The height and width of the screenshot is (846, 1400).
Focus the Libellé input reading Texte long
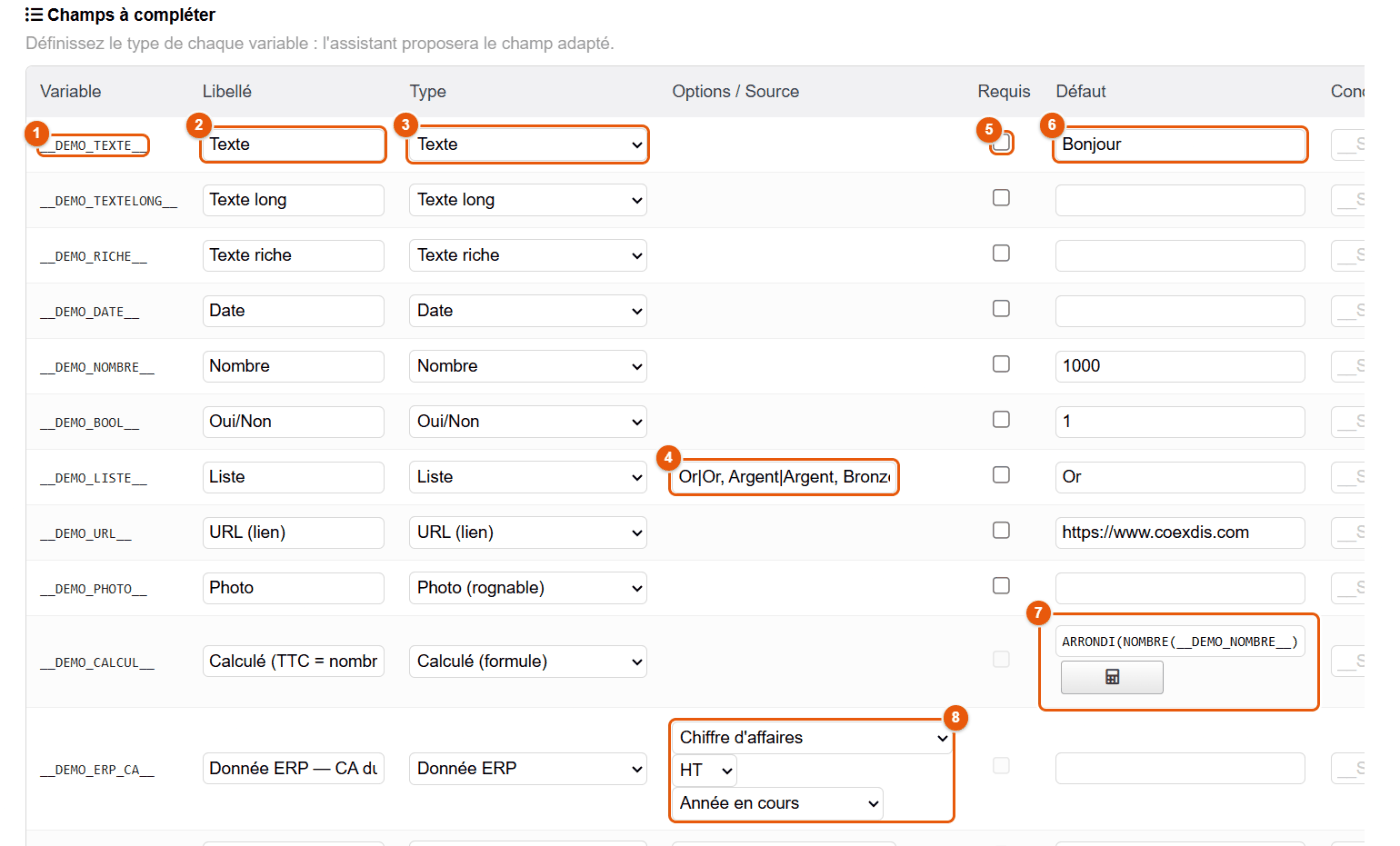[294, 200]
